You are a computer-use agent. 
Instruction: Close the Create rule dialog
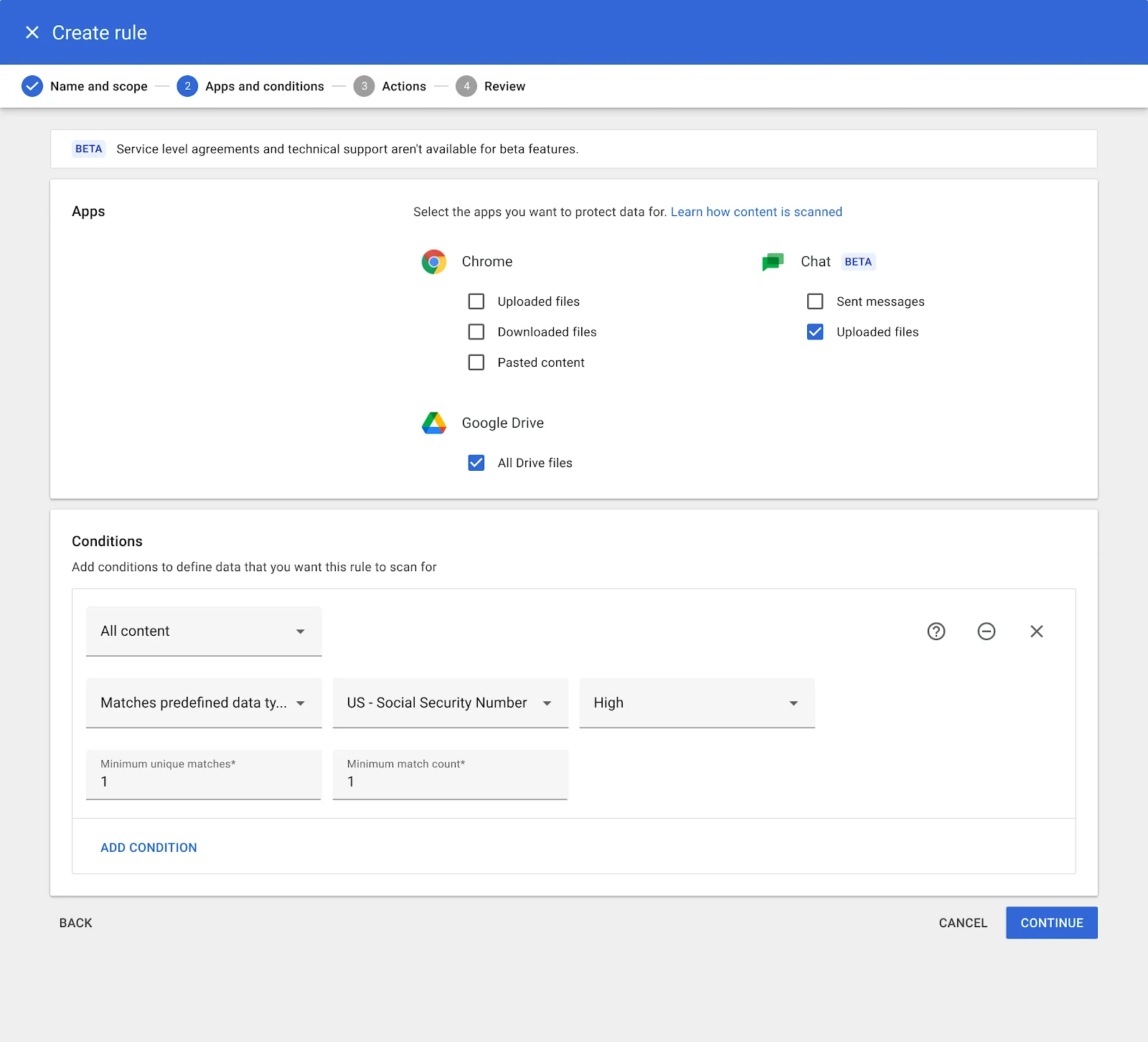(x=32, y=32)
